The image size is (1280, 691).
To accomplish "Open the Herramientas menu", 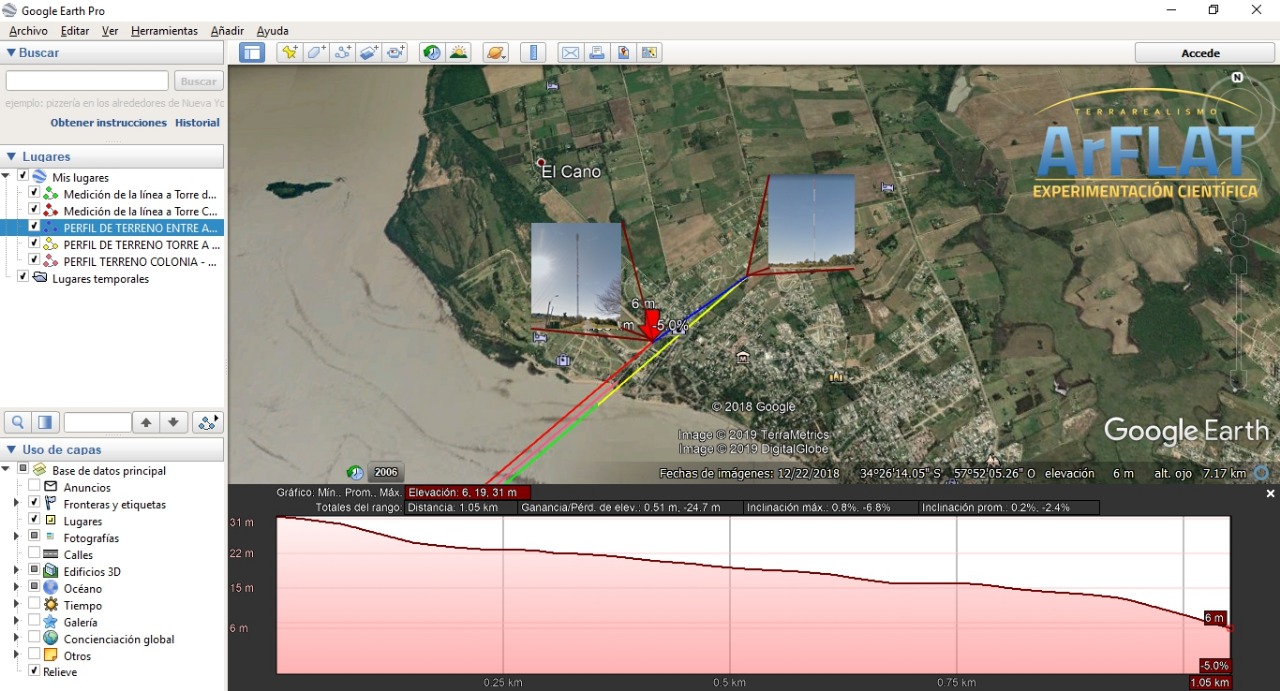I will click(x=164, y=31).
